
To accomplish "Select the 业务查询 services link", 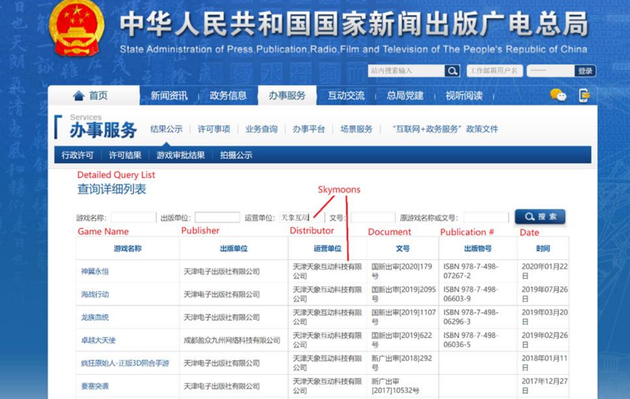I will pos(261,129).
